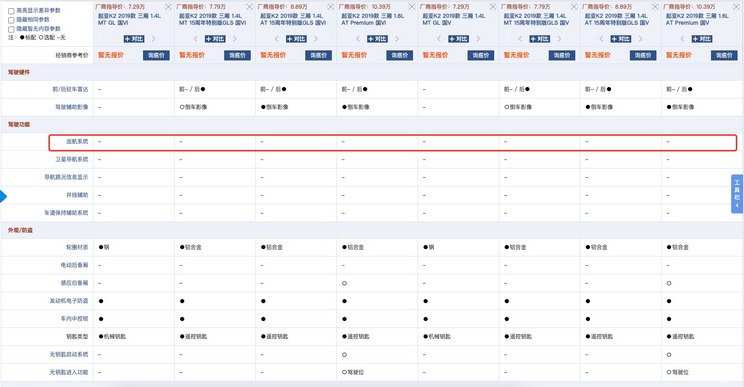This screenshot has width=744, height=387.
Task: Remove the 7.79万 MT GLS 国VI car column
Action: tap(250, 7)
